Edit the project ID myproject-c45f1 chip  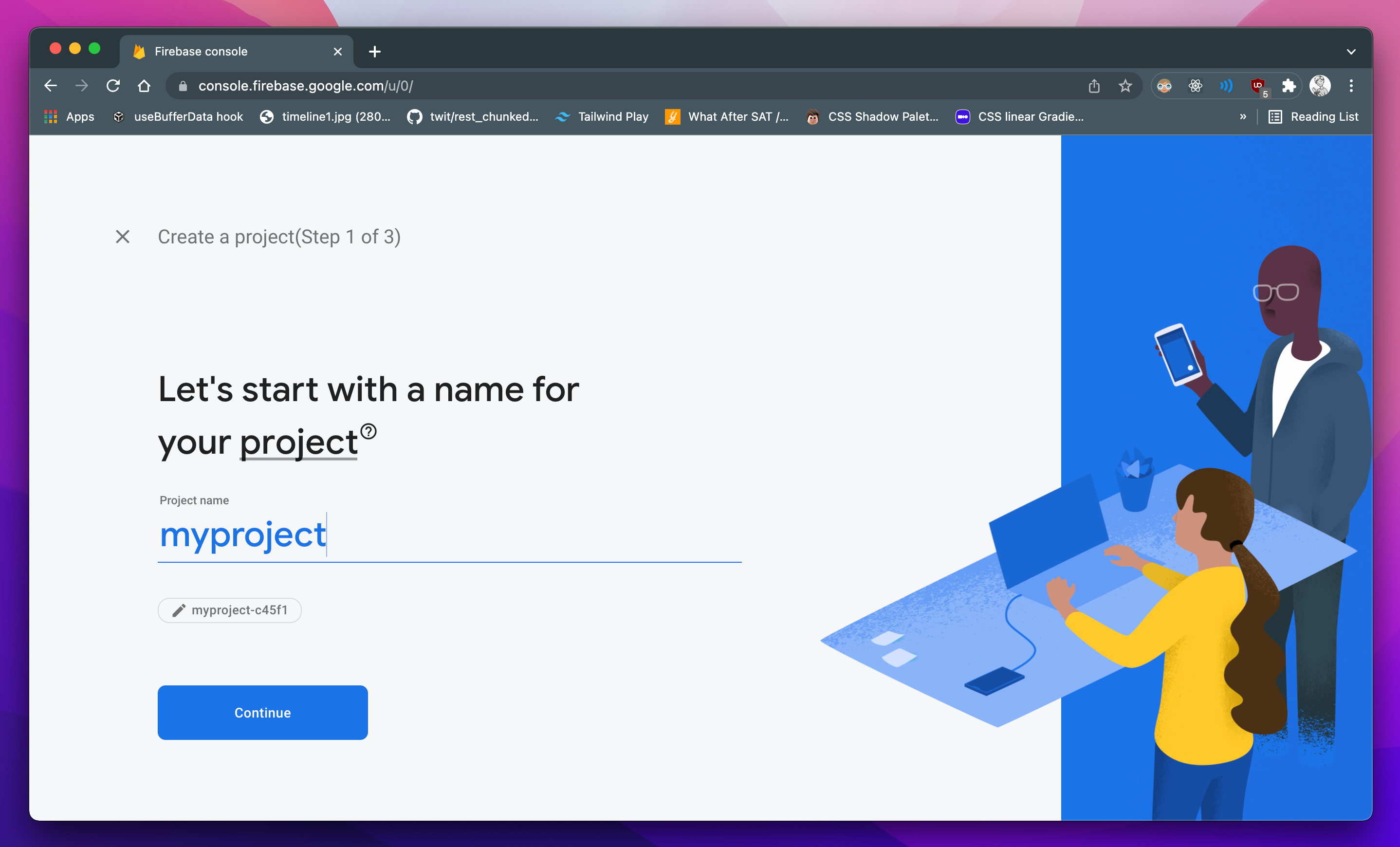230,610
